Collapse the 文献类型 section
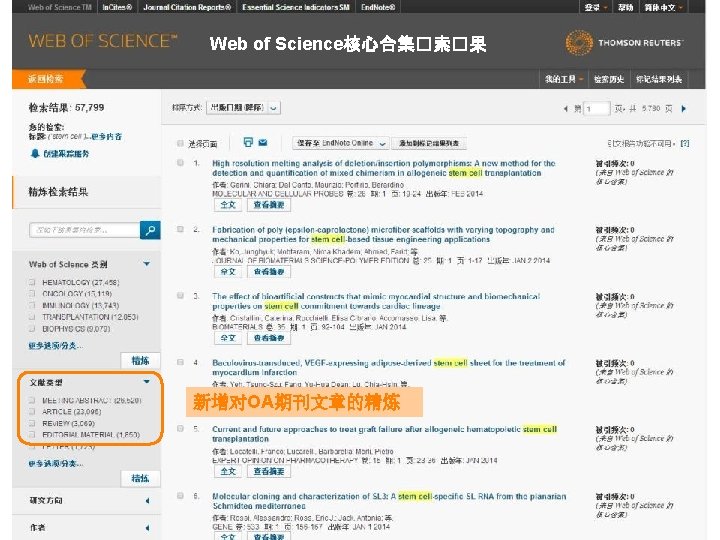Image resolution: width=720 pixels, height=540 pixels. 146,382
